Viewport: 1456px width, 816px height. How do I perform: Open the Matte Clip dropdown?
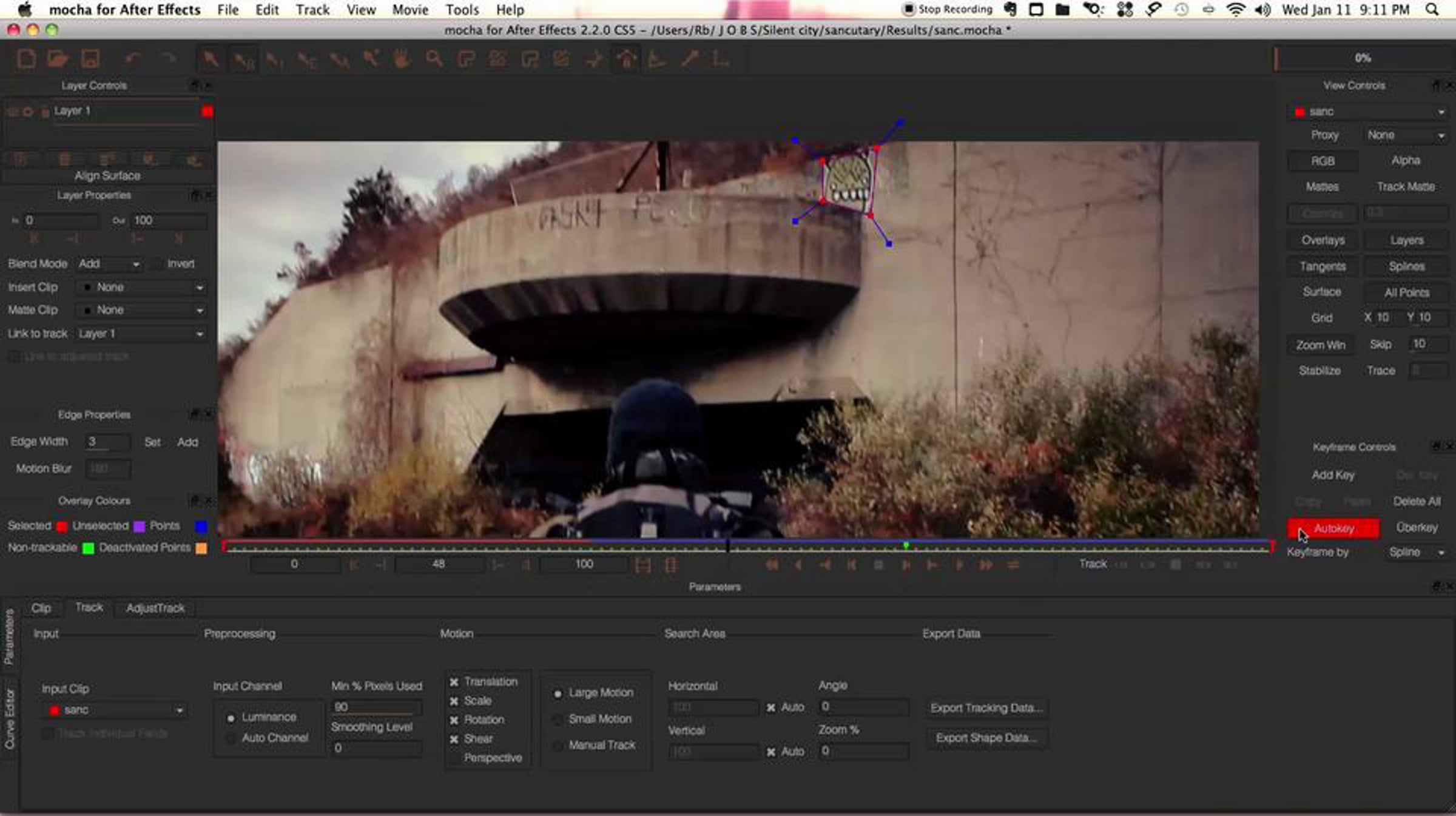pyautogui.click(x=140, y=310)
